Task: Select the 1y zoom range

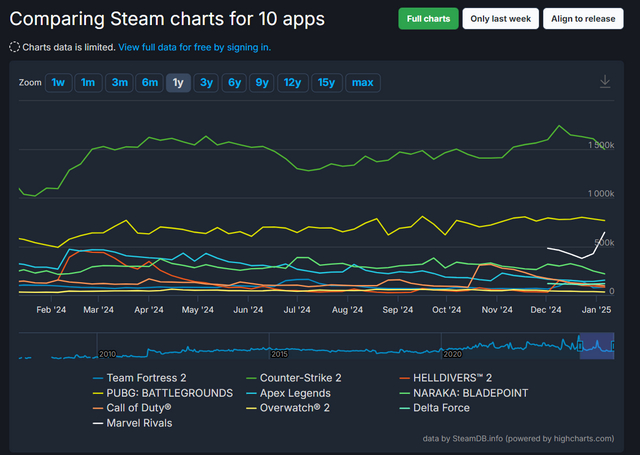Action: (178, 83)
